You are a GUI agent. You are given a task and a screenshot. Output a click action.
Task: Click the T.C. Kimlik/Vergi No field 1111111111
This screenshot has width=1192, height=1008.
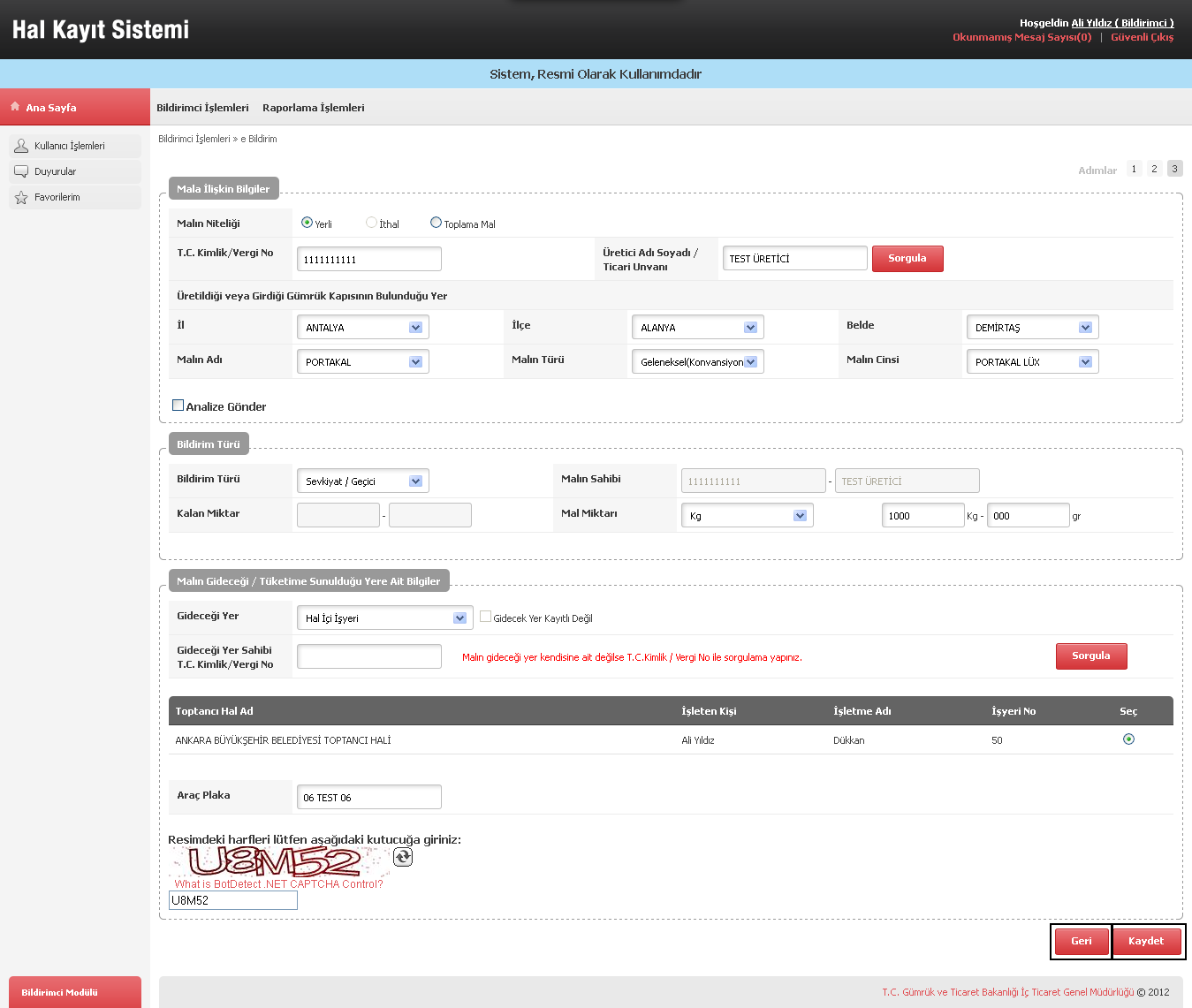(369, 259)
